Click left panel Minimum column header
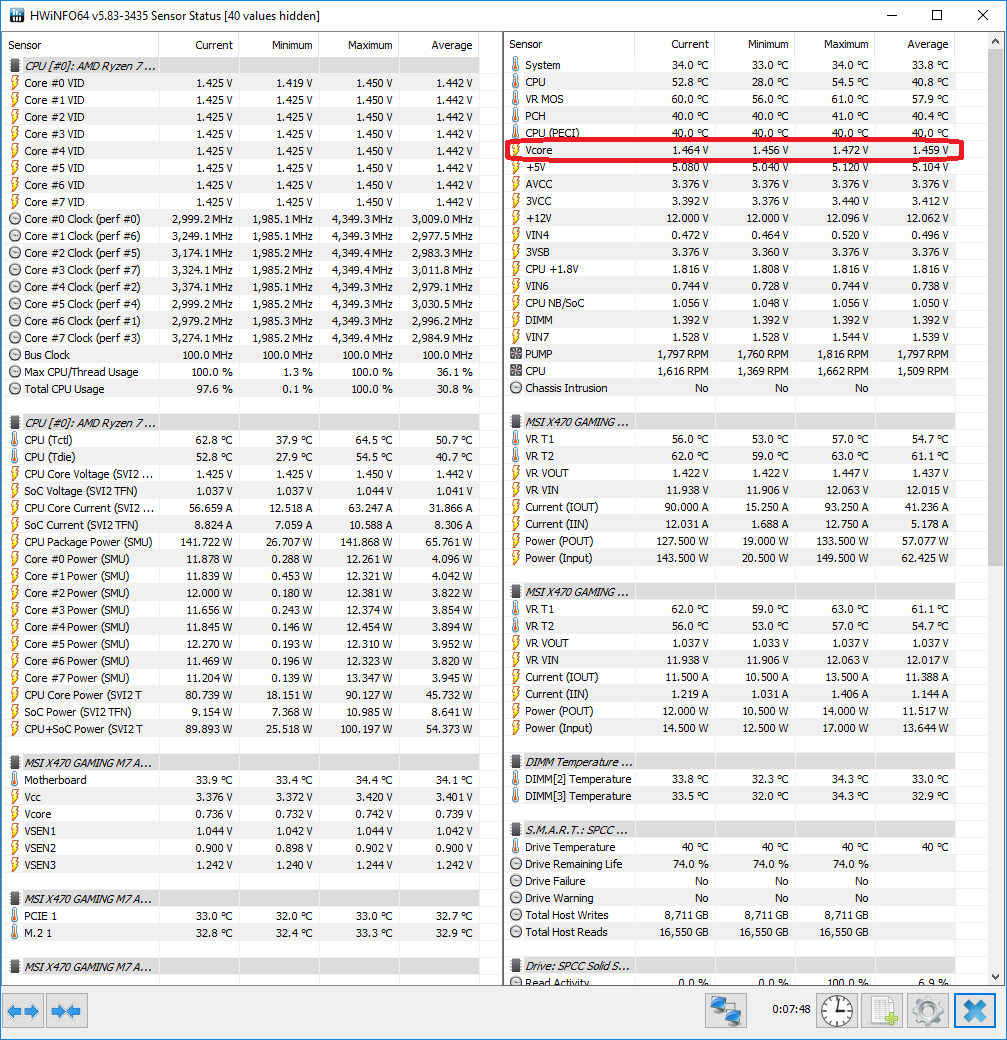Image resolution: width=1007 pixels, height=1040 pixels. [x=279, y=45]
